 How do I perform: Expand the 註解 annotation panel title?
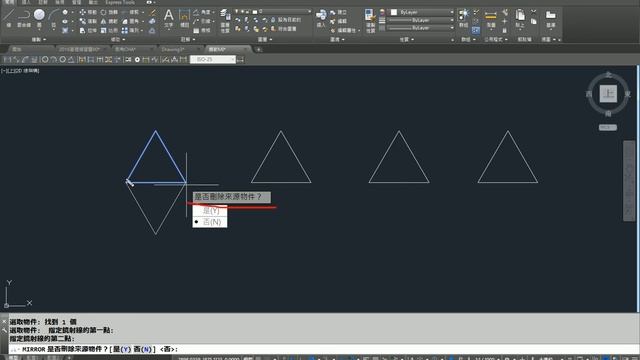[x=188, y=40]
